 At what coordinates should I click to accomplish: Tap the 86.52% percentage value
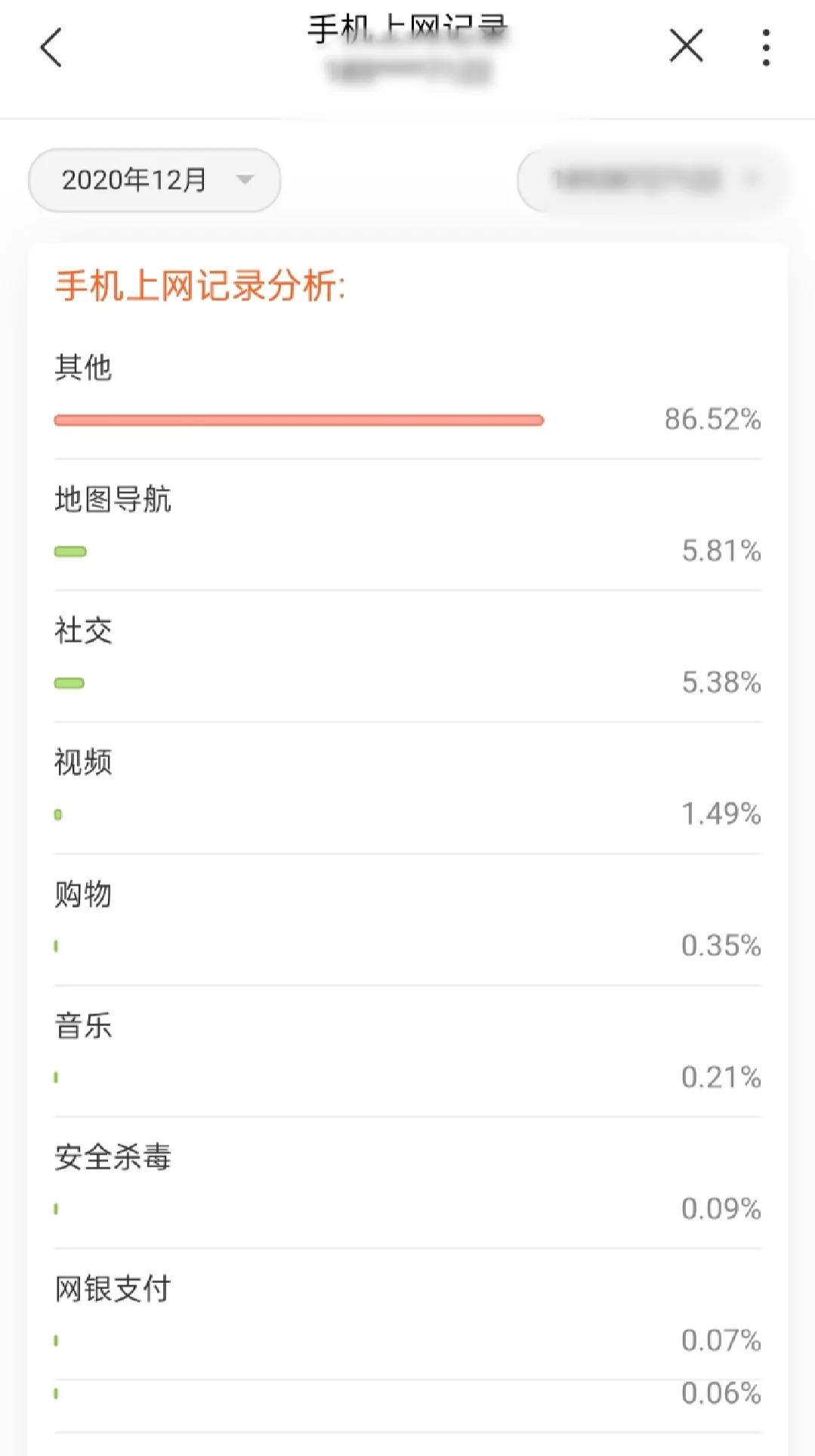pyautogui.click(x=709, y=420)
